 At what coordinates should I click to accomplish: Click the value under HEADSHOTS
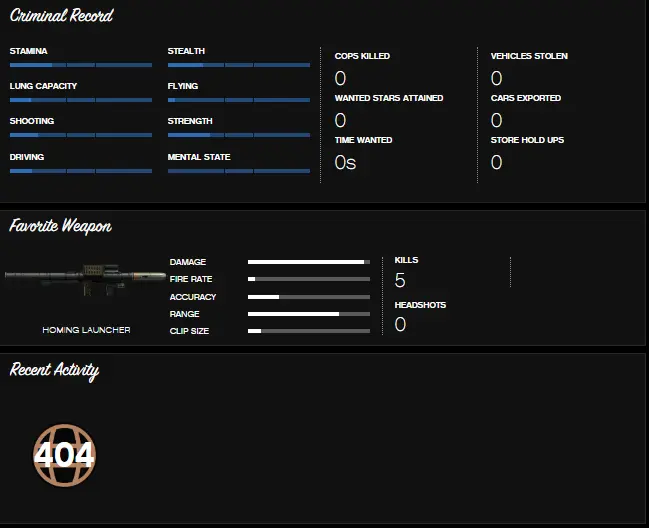[x=400, y=324]
